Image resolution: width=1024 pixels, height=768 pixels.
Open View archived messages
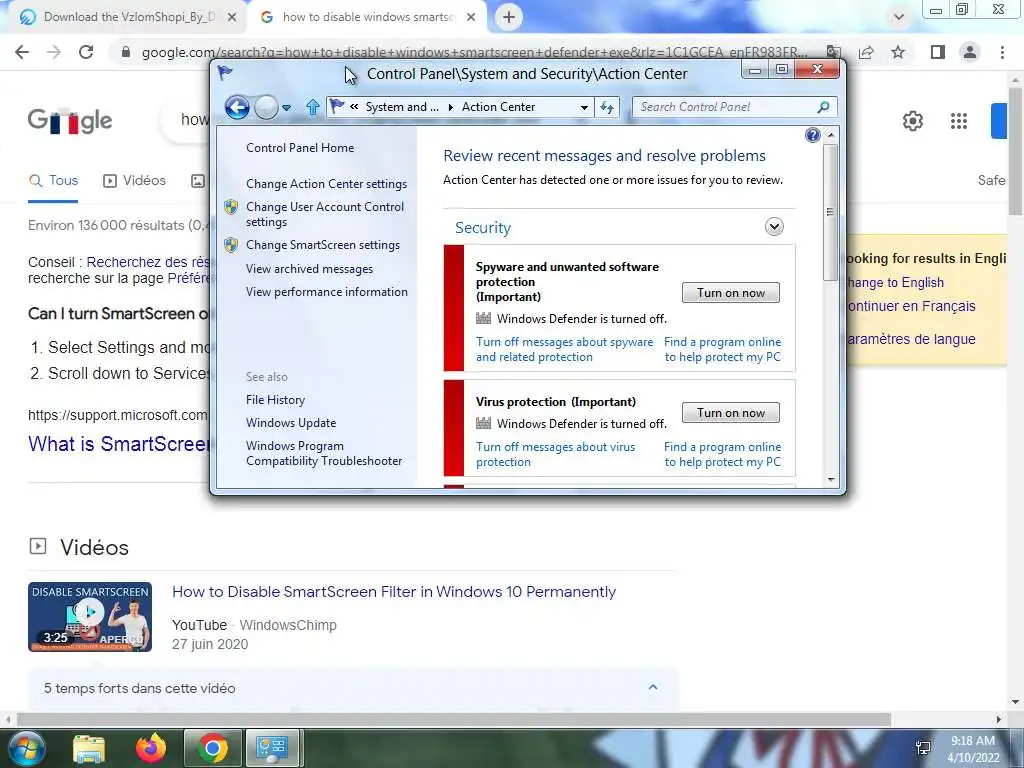pyautogui.click(x=309, y=268)
